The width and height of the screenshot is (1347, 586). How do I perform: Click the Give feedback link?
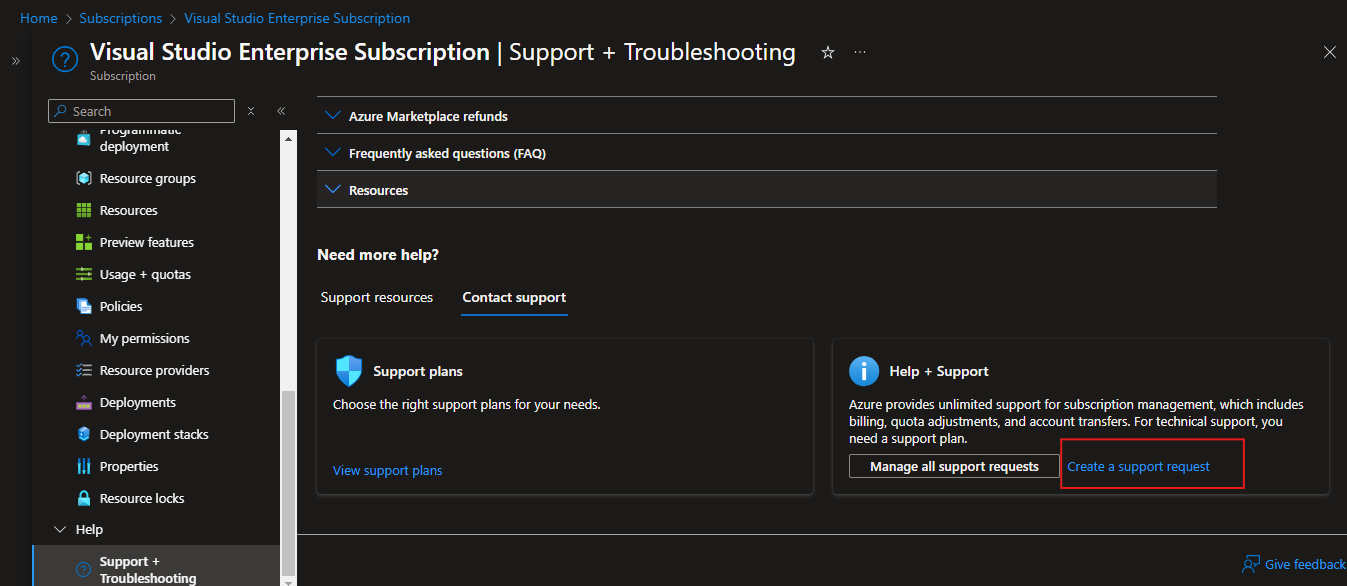point(1305,564)
